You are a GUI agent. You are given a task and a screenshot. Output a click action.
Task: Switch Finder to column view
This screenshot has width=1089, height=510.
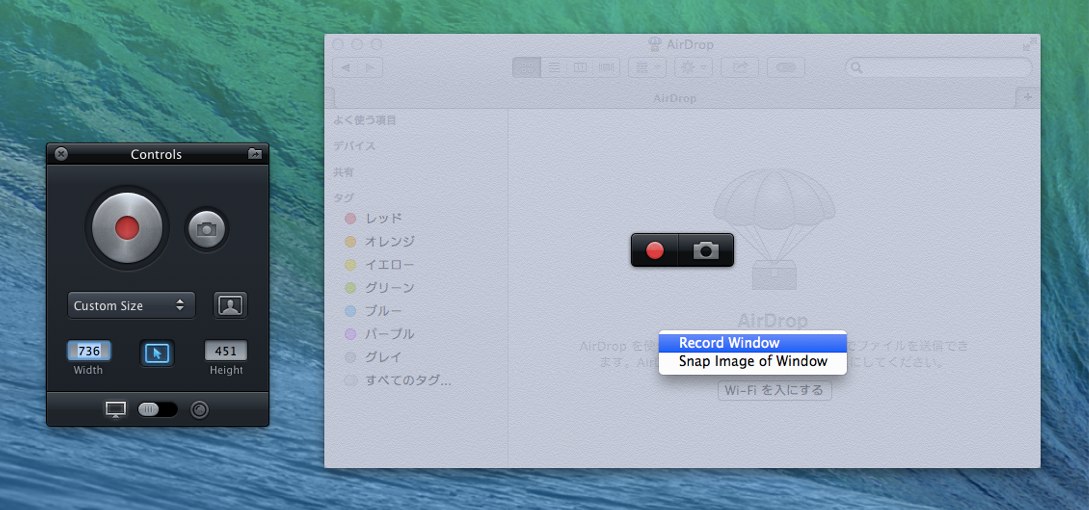click(x=580, y=67)
